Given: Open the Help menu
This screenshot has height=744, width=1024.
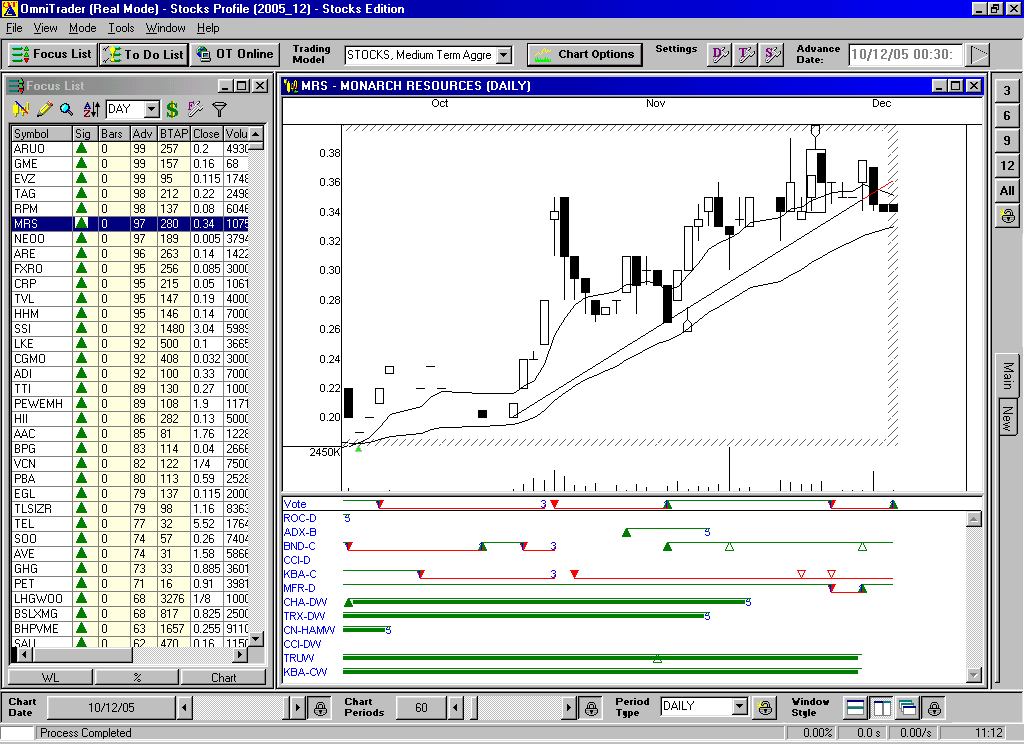Looking at the screenshot, I should click(208, 28).
